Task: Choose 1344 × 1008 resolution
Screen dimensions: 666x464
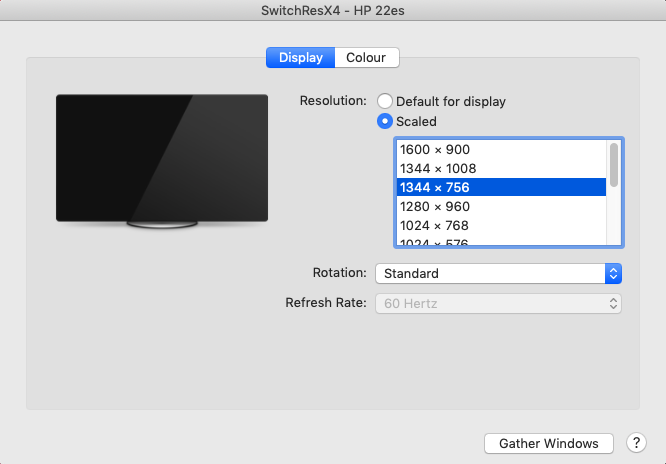Action: click(x=501, y=168)
